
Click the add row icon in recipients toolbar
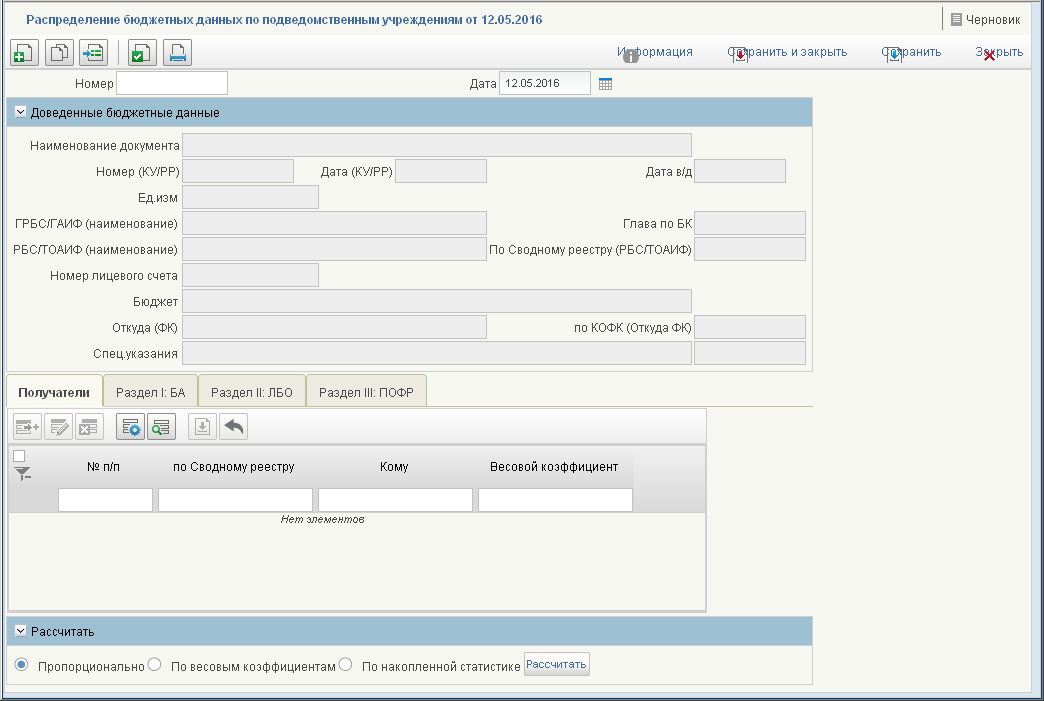27,427
